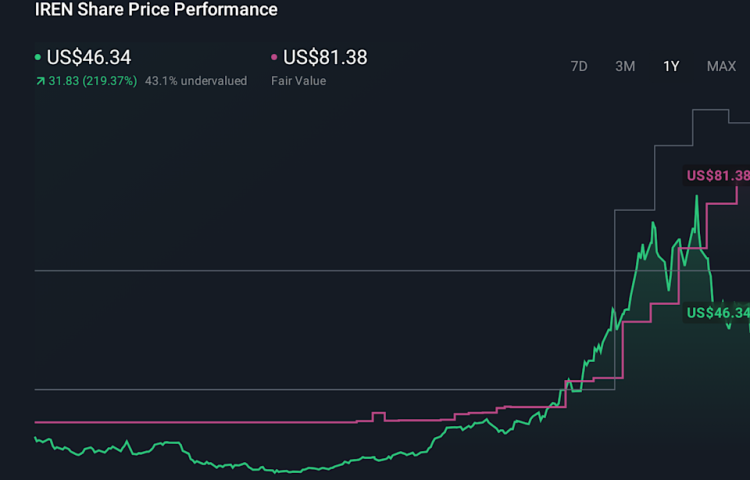The height and width of the screenshot is (480, 750).
Task: Click the IREN Share Price Performance title
Action: [156, 10]
